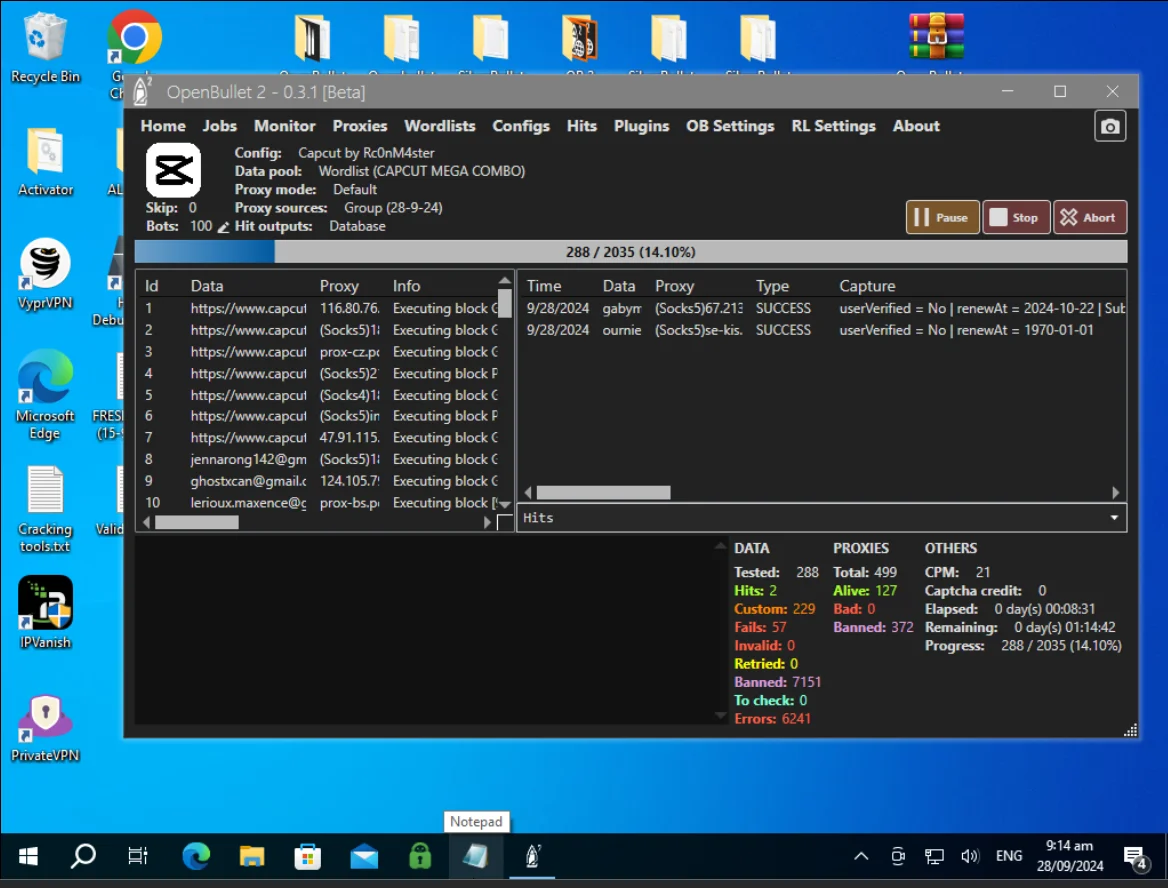Select the VyprVPN desktop shortcut
The image size is (1168, 888).
(45, 273)
